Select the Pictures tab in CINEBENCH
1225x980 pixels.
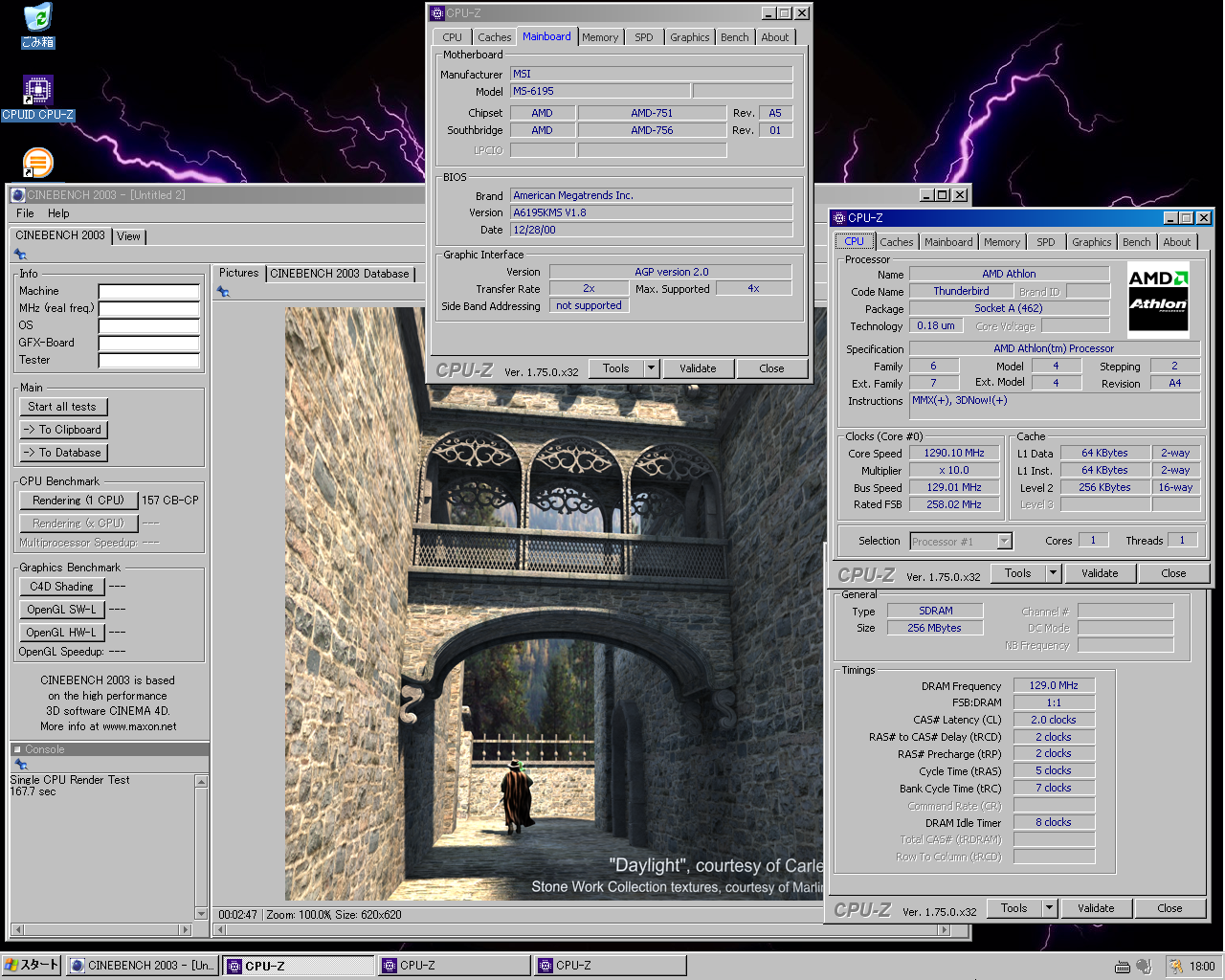coord(238,273)
